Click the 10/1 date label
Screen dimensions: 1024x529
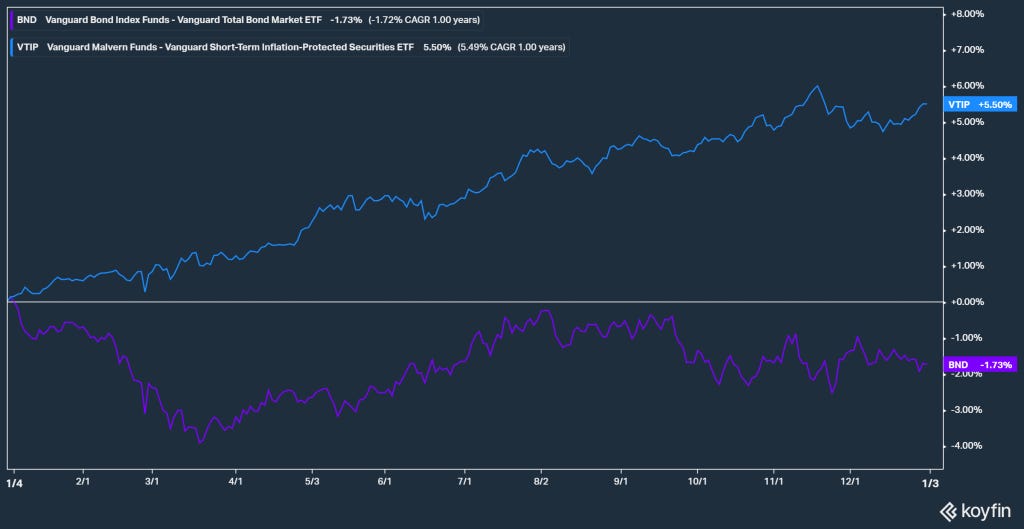coord(698,481)
